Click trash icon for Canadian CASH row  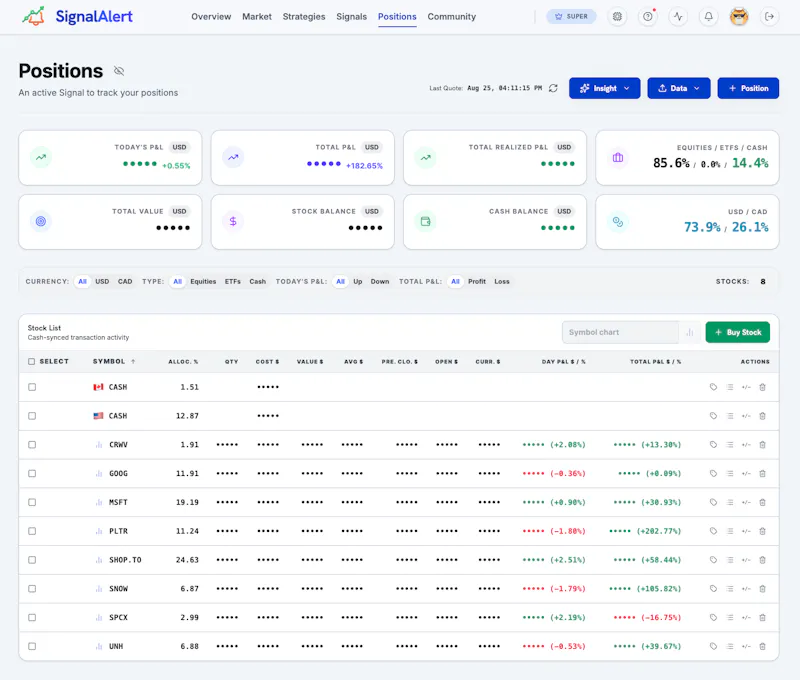(x=762, y=387)
